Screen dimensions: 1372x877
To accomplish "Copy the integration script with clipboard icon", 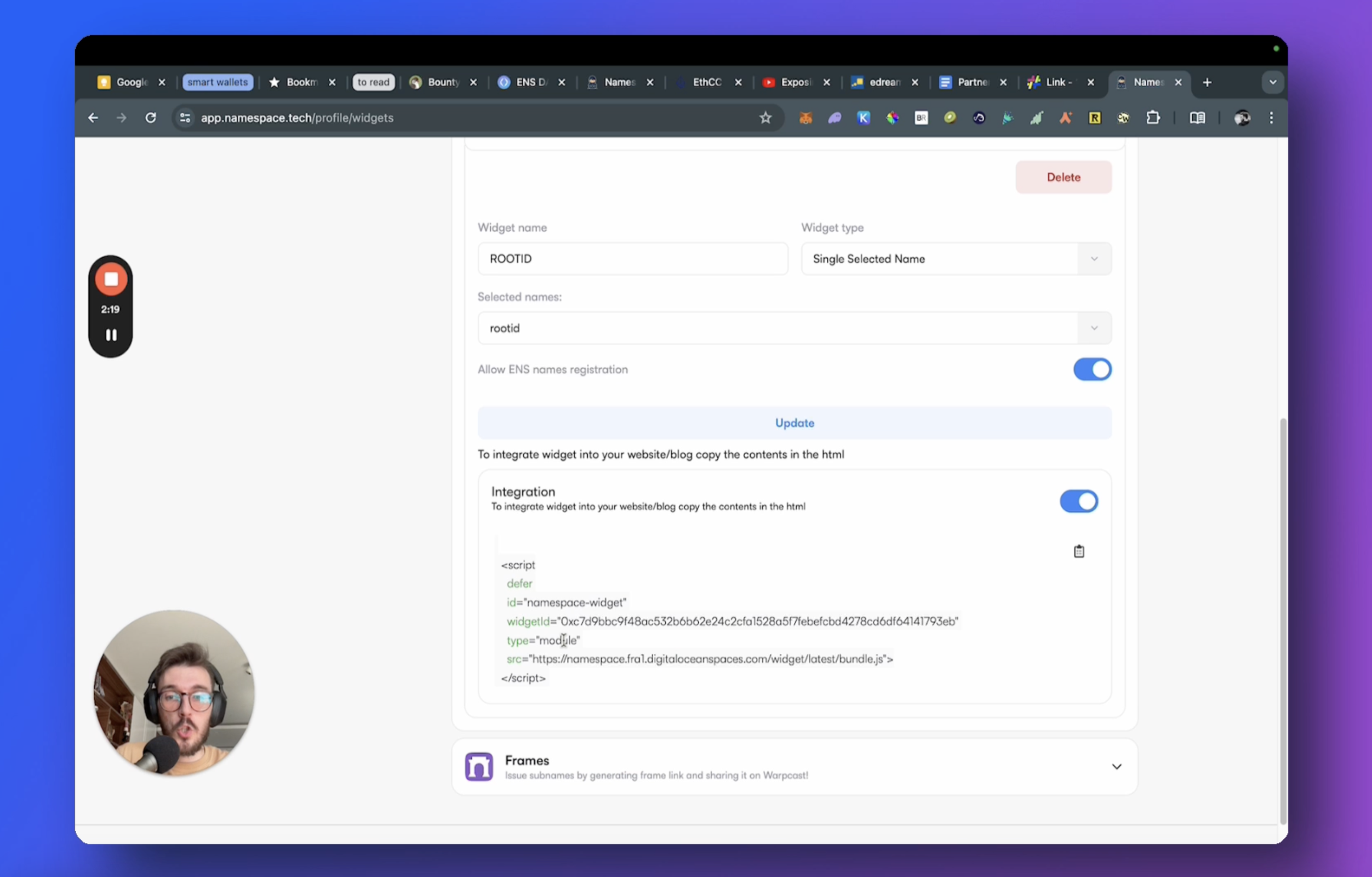I will tap(1078, 551).
